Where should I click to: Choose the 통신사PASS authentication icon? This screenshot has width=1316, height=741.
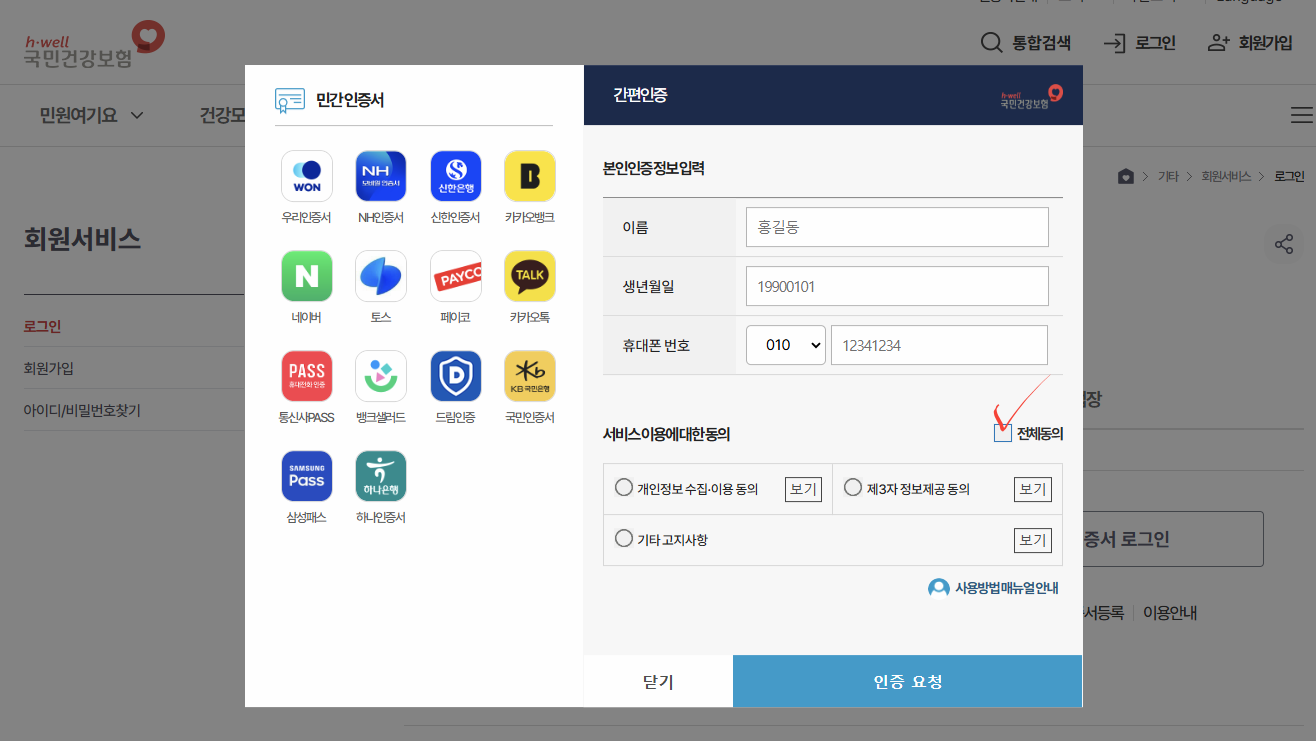tap(306, 376)
